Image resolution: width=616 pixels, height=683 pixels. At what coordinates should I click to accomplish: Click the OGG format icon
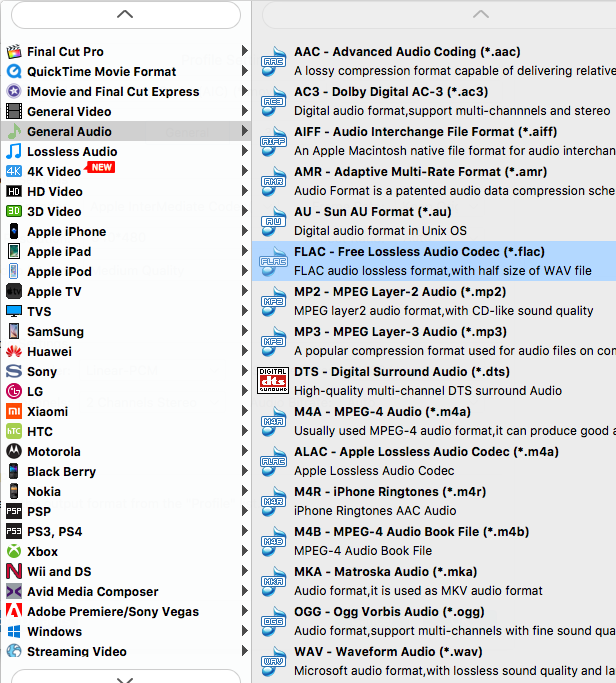[273, 621]
